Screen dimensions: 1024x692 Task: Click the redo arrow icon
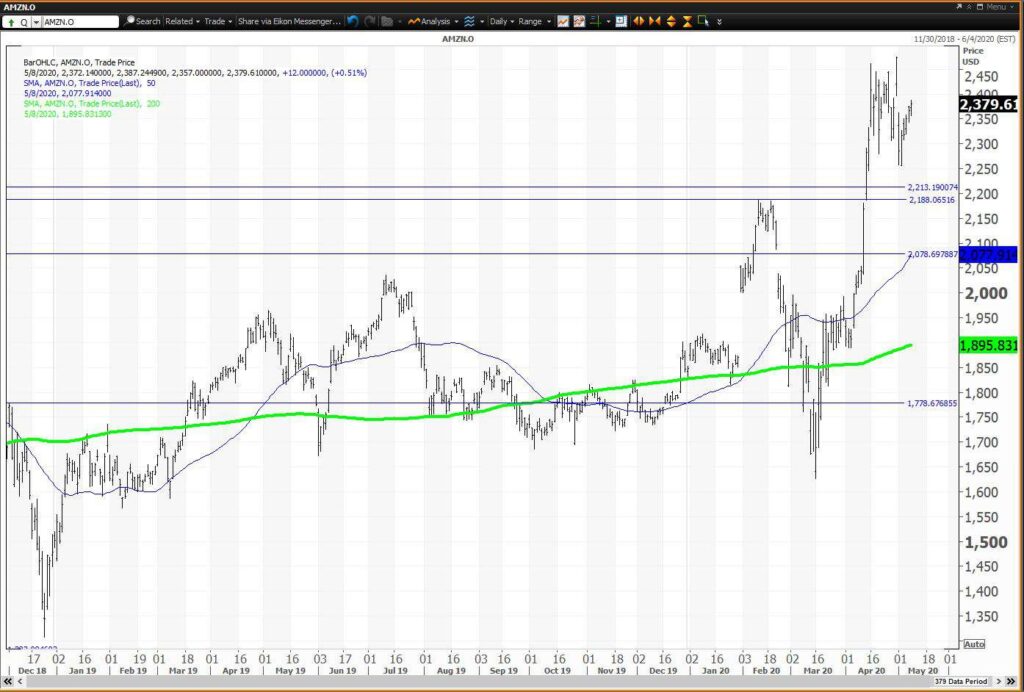point(370,21)
